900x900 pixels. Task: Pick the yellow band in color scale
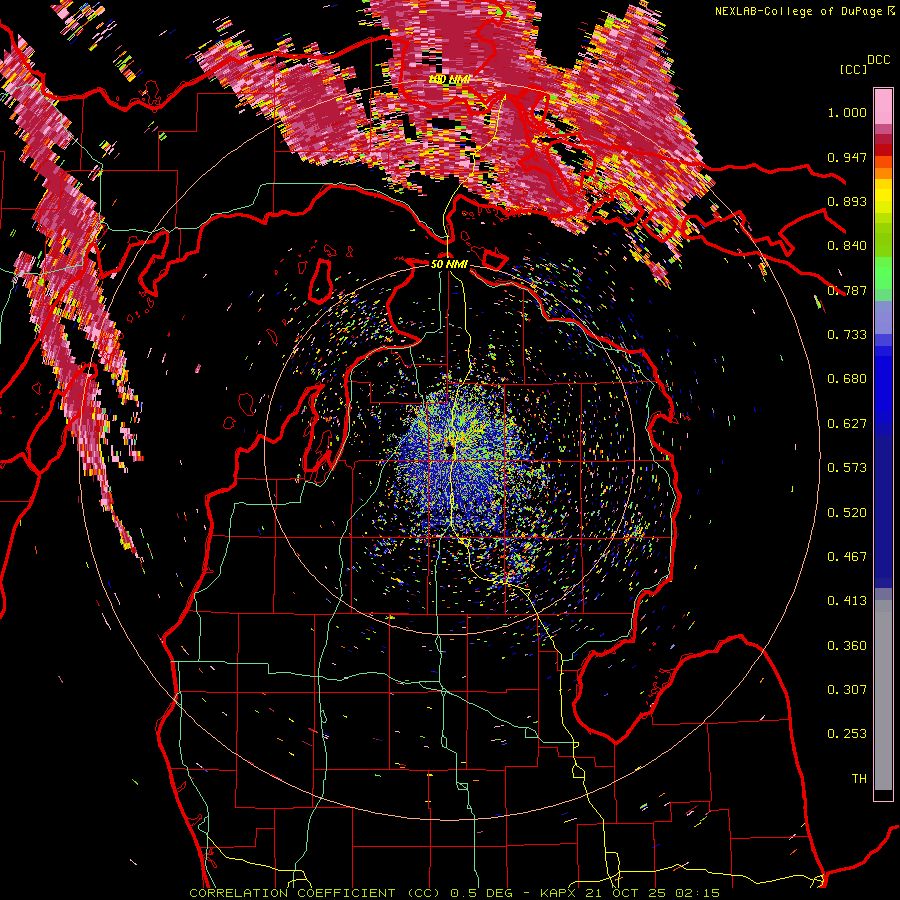click(883, 196)
